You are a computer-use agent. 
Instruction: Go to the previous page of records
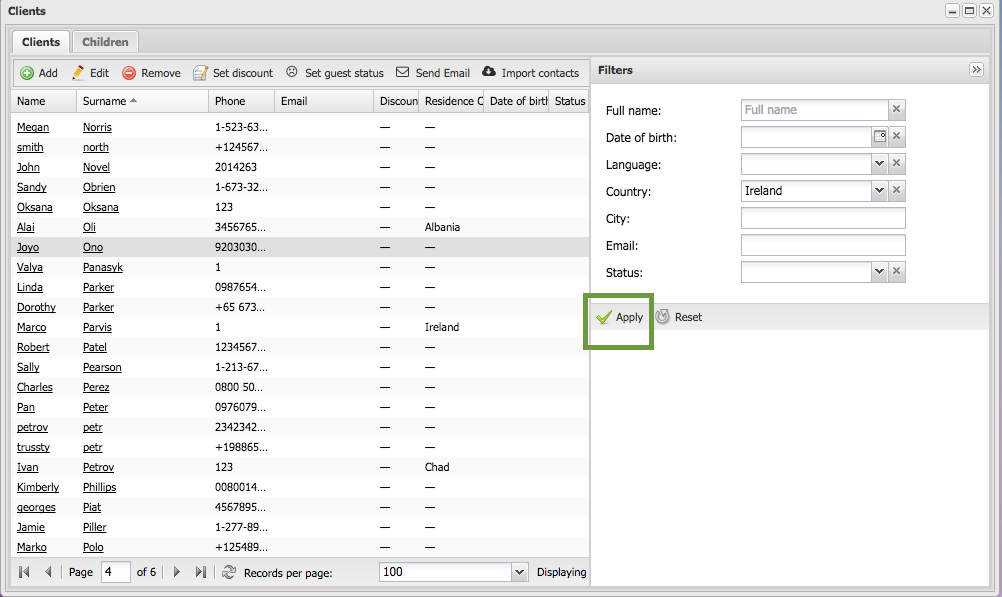(48, 572)
